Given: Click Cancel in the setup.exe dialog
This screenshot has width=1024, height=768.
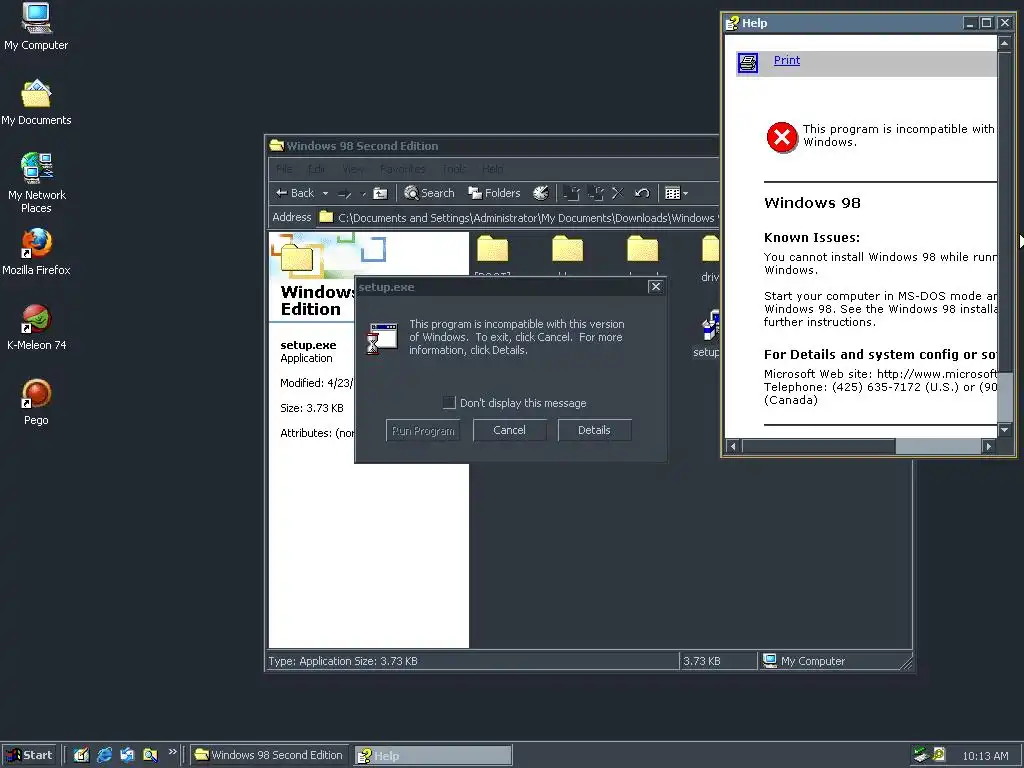Looking at the screenshot, I should [x=509, y=430].
